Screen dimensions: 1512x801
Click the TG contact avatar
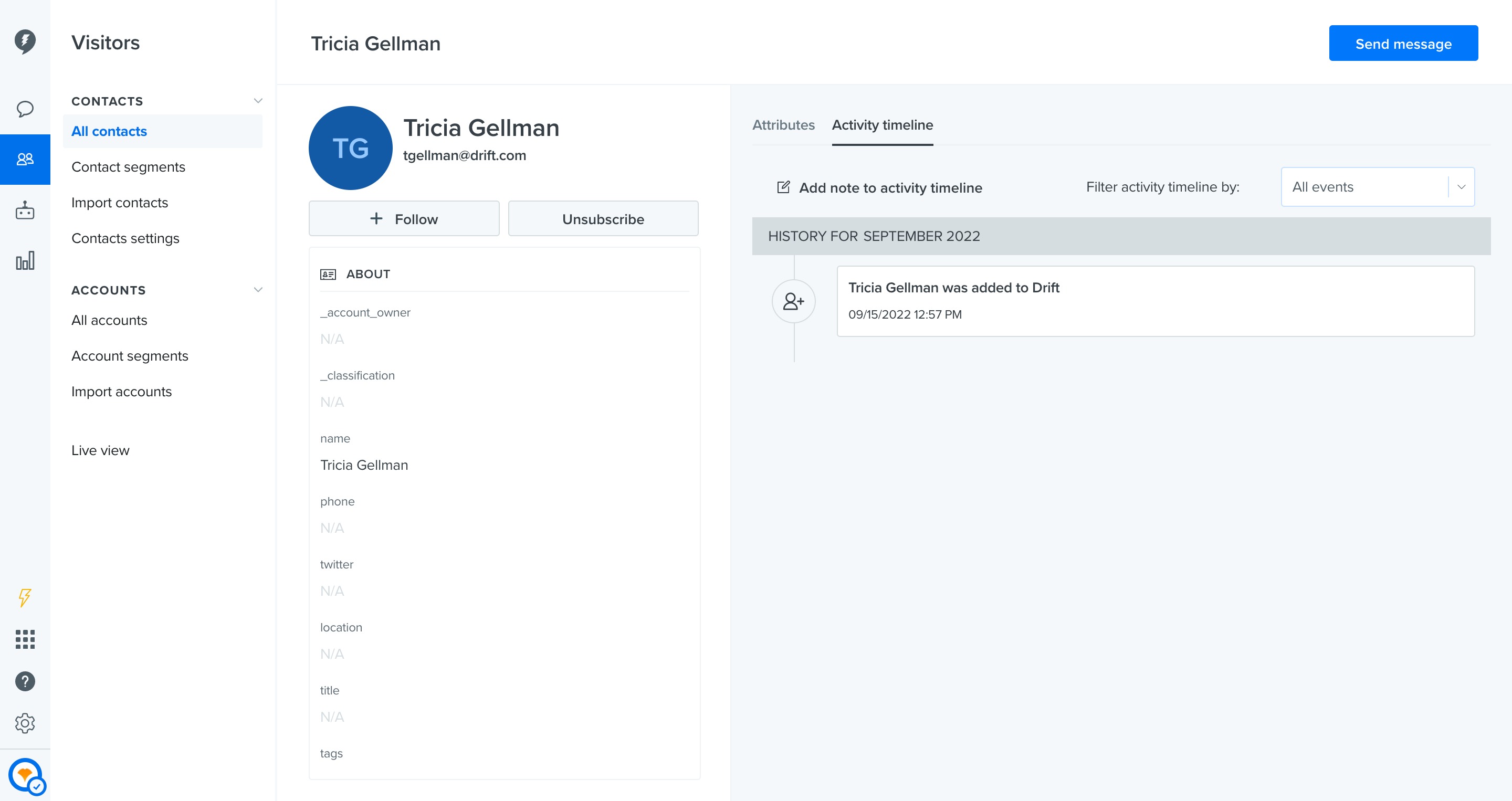pos(350,148)
